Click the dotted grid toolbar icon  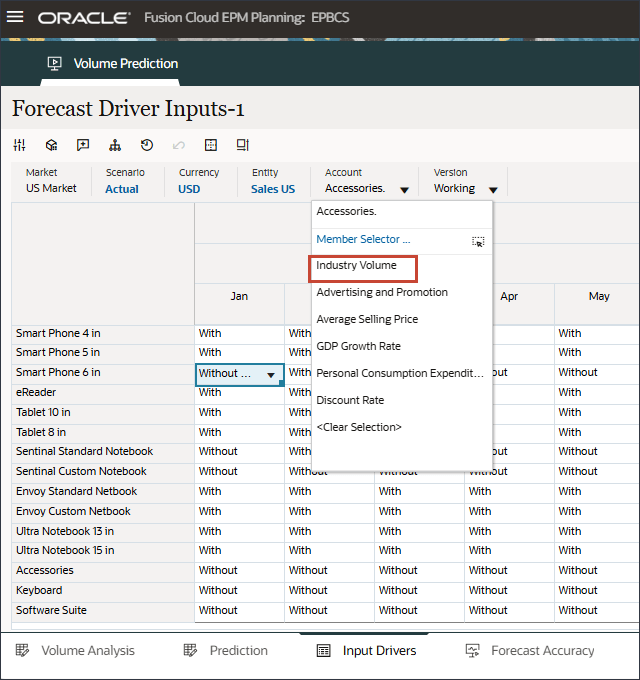tap(211, 145)
